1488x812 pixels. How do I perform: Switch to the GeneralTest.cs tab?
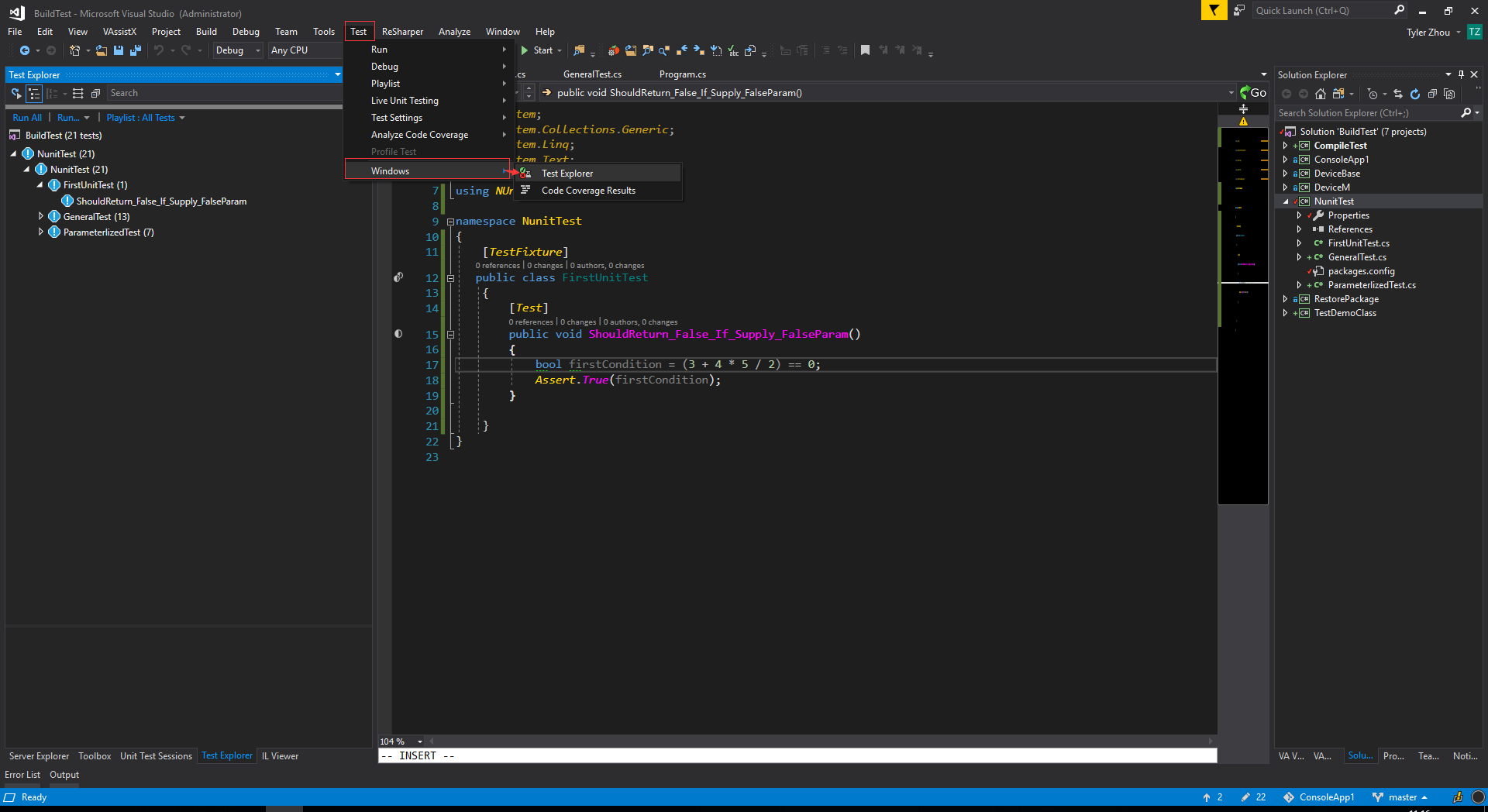[592, 74]
